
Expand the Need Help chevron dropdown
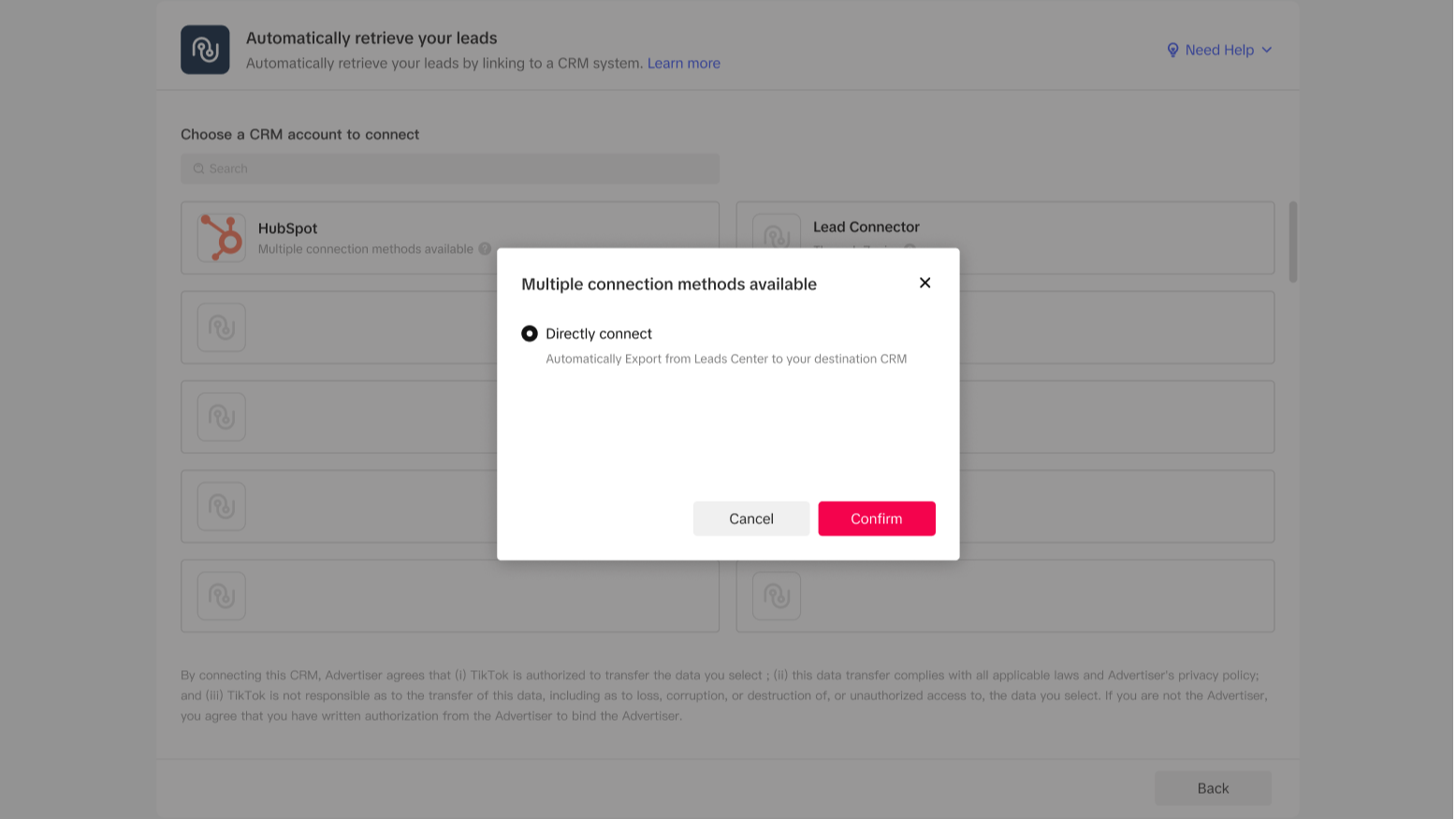[1268, 50]
